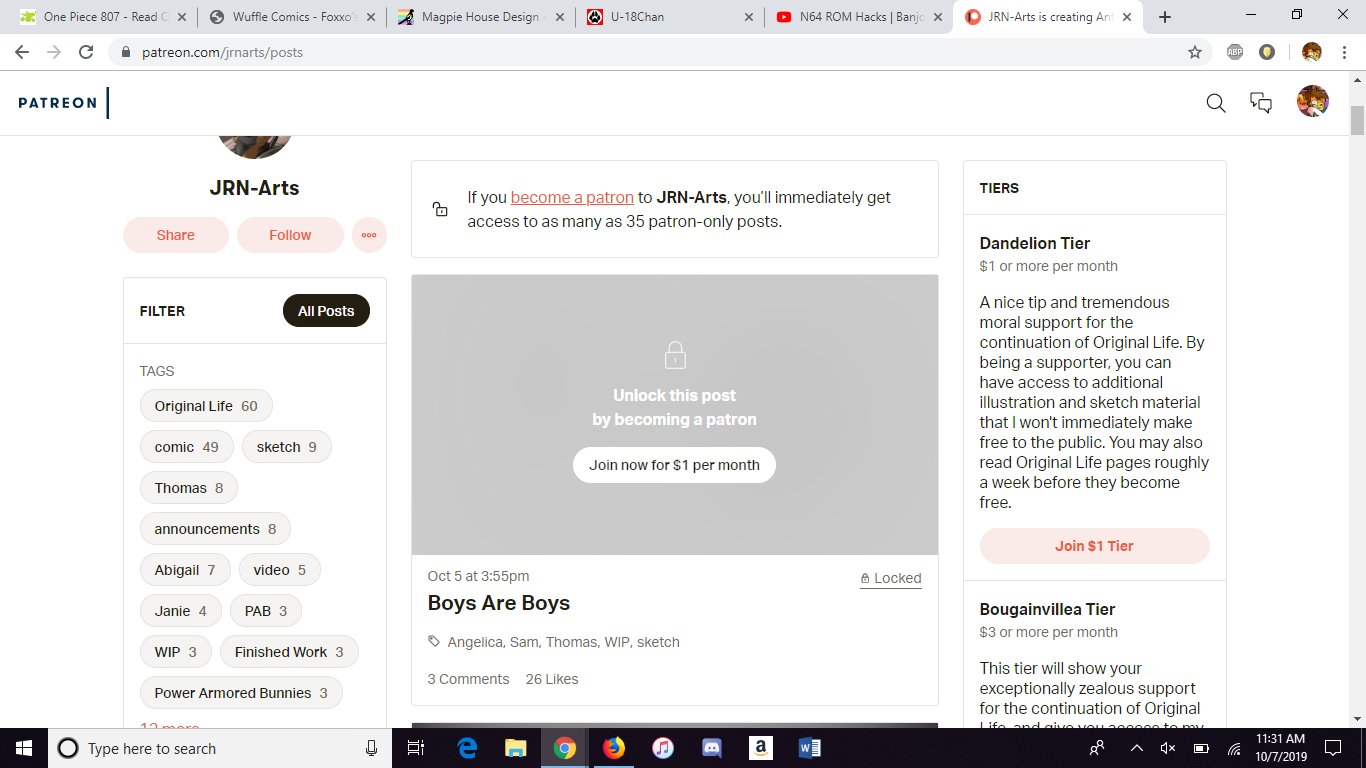Show hidden system tray icons
1366x768 pixels.
click(1136, 748)
